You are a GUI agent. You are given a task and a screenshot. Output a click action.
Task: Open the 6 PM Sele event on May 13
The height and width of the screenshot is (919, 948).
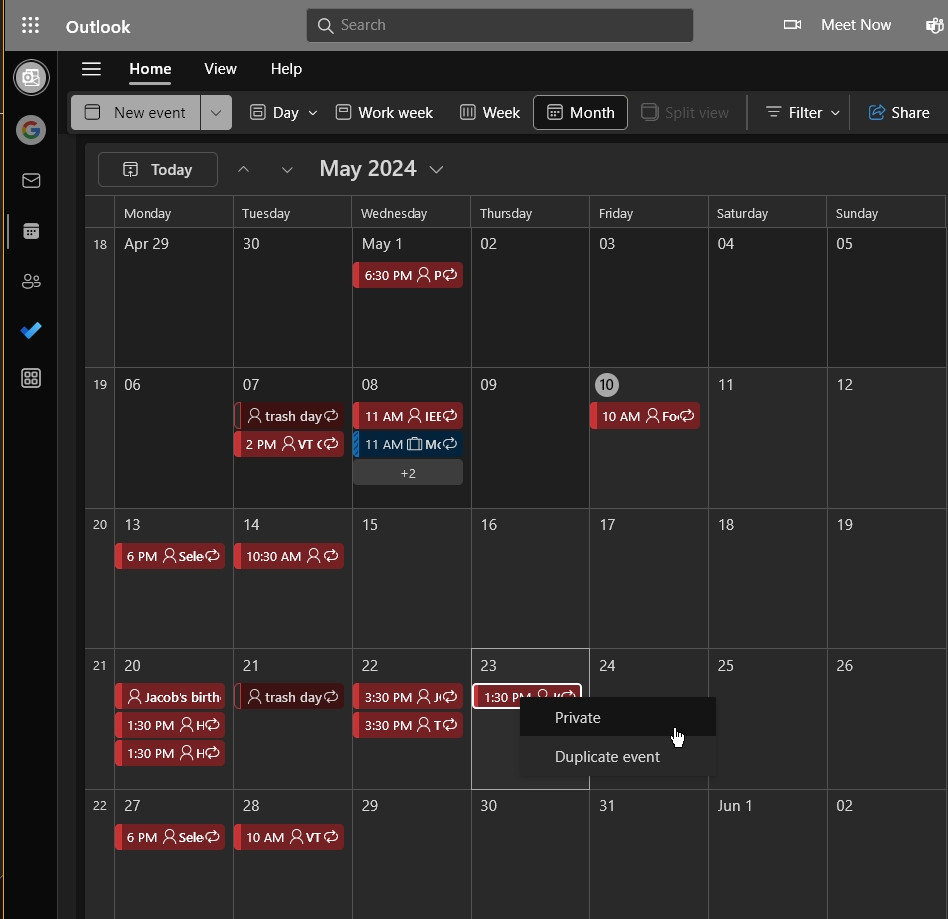click(170, 556)
